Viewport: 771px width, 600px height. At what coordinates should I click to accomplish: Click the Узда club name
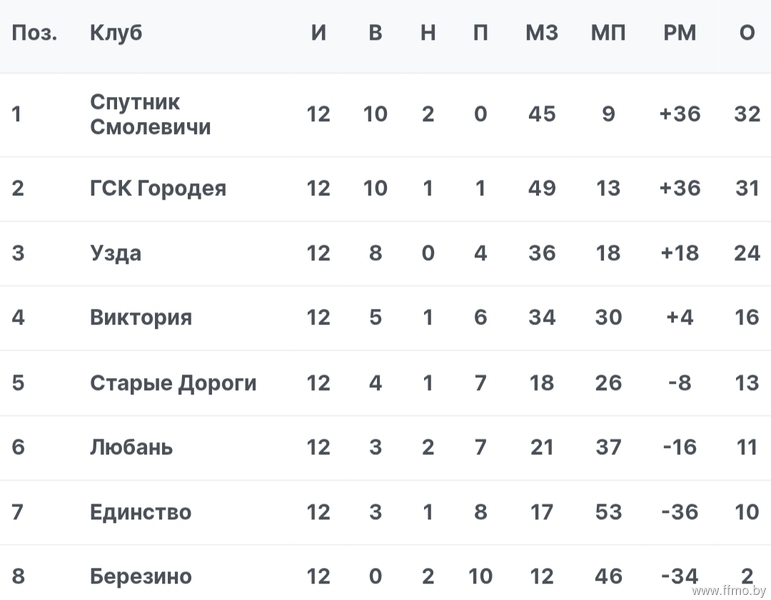pos(116,253)
